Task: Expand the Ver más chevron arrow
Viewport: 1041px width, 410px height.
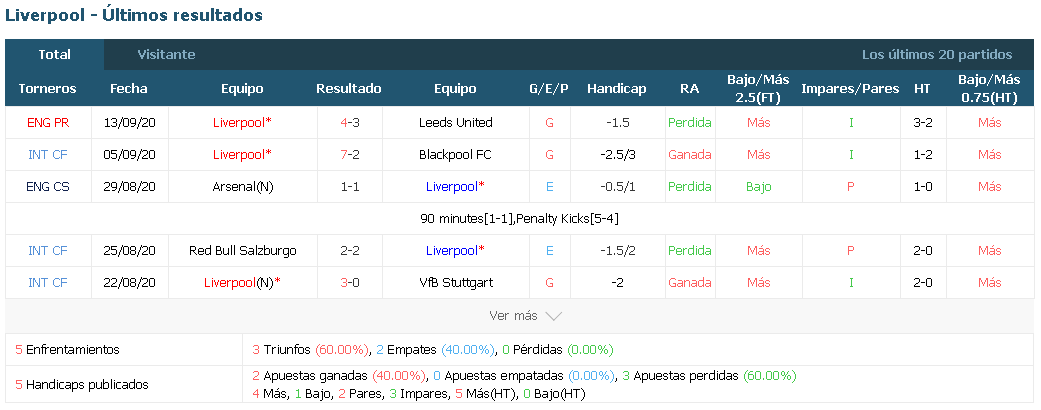Action: pyautogui.click(x=553, y=316)
